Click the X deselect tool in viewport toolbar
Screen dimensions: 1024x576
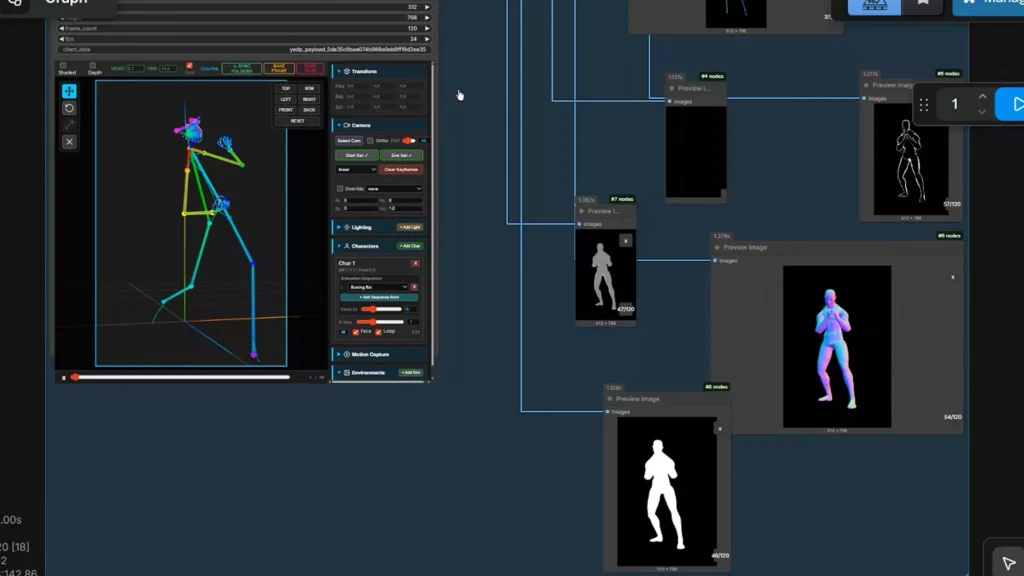pos(69,142)
